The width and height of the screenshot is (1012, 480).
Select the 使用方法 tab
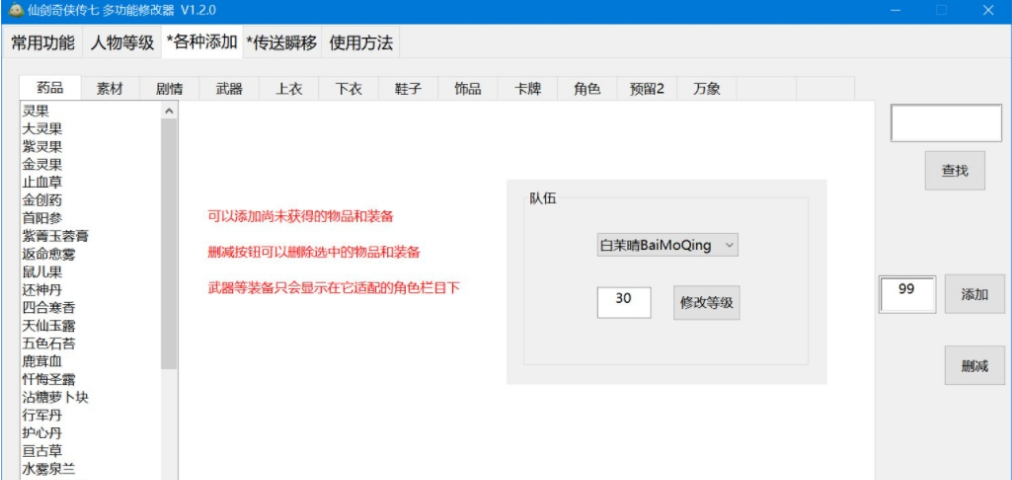[x=361, y=43]
